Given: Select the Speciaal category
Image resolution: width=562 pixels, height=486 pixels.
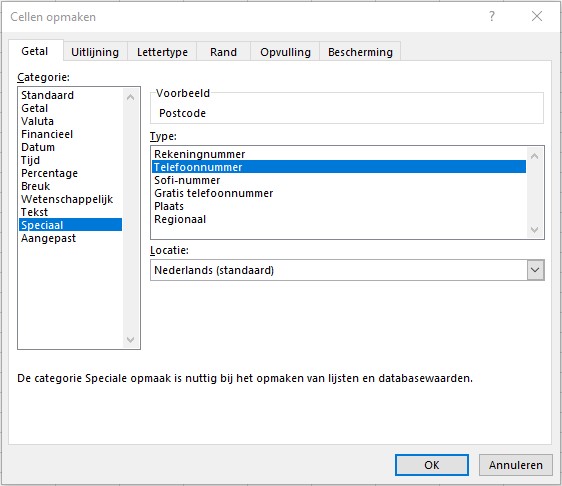Looking at the screenshot, I should [x=71, y=225].
